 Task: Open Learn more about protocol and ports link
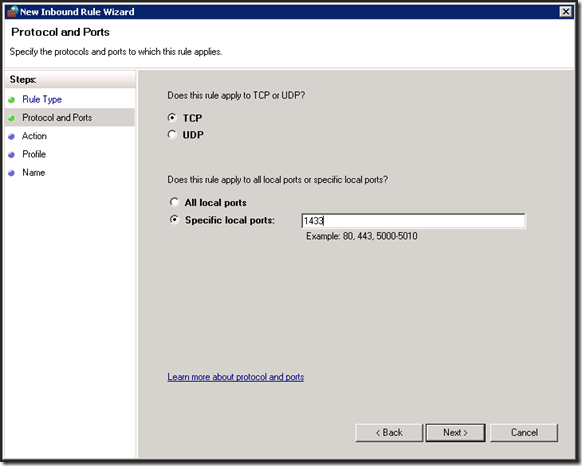(x=235, y=377)
